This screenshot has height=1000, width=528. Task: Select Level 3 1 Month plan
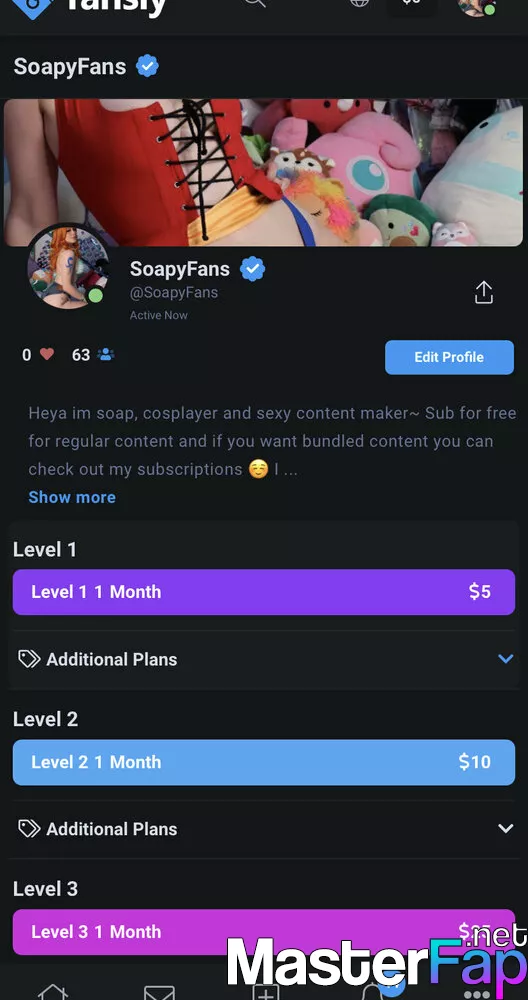264,932
